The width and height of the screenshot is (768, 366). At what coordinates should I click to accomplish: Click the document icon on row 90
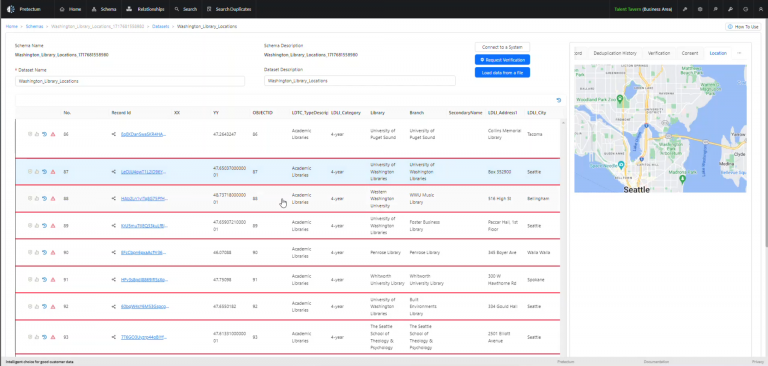coord(30,252)
